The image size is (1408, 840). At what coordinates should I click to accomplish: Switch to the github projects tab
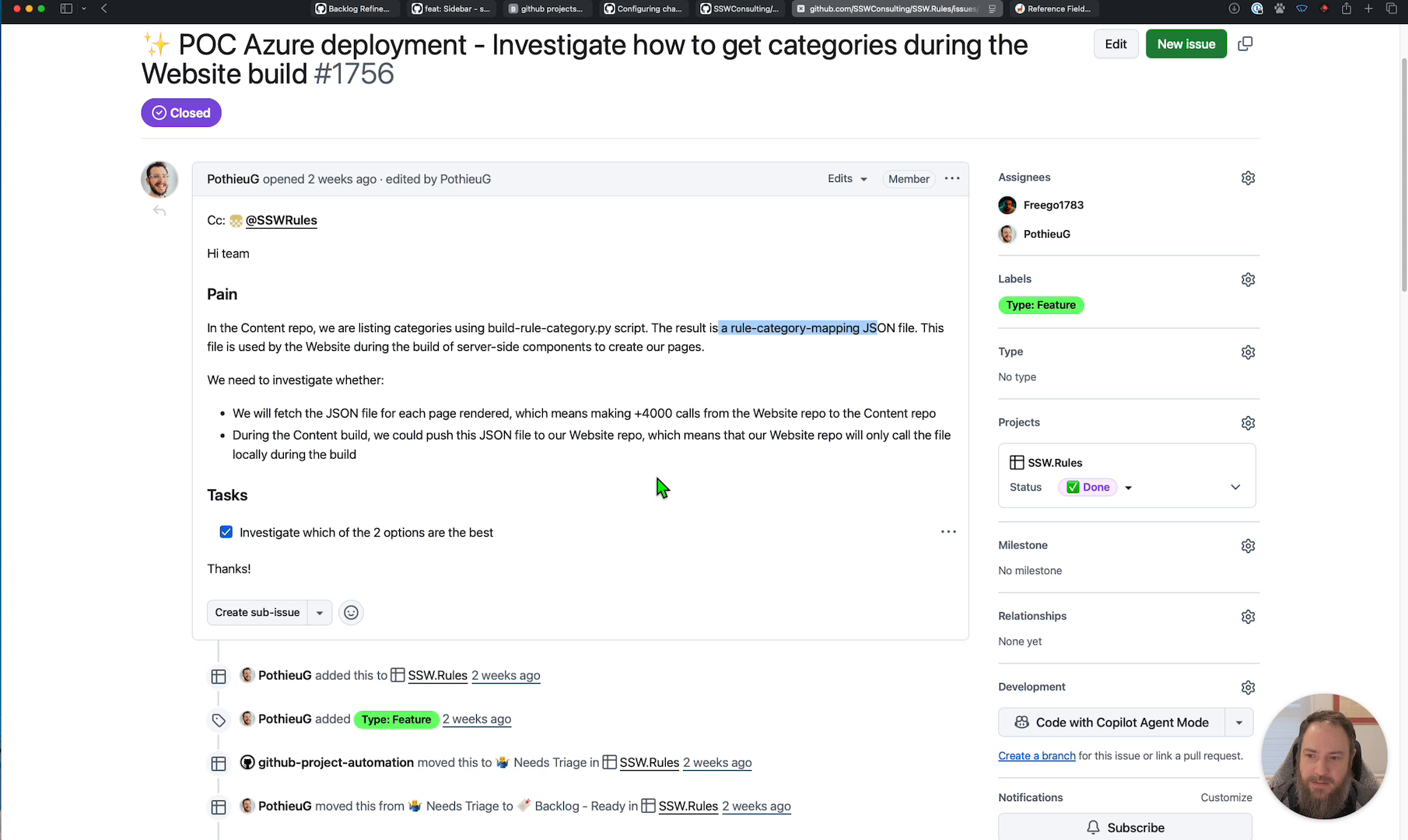(x=548, y=9)
